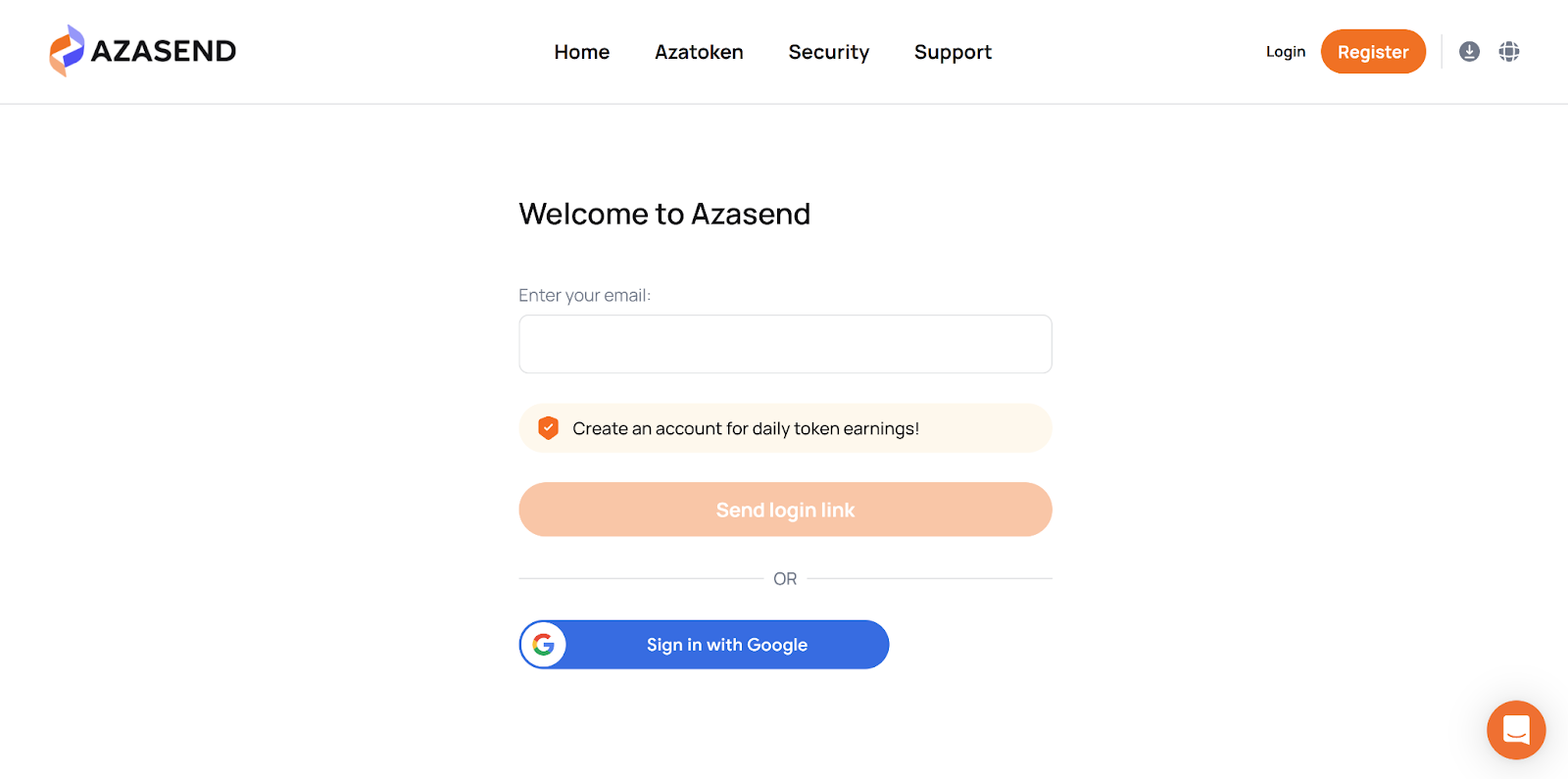The height and width of the screenshot is (779, 1568).
Task: Click the orange Register button
Action: click(x=1373, y=52)
